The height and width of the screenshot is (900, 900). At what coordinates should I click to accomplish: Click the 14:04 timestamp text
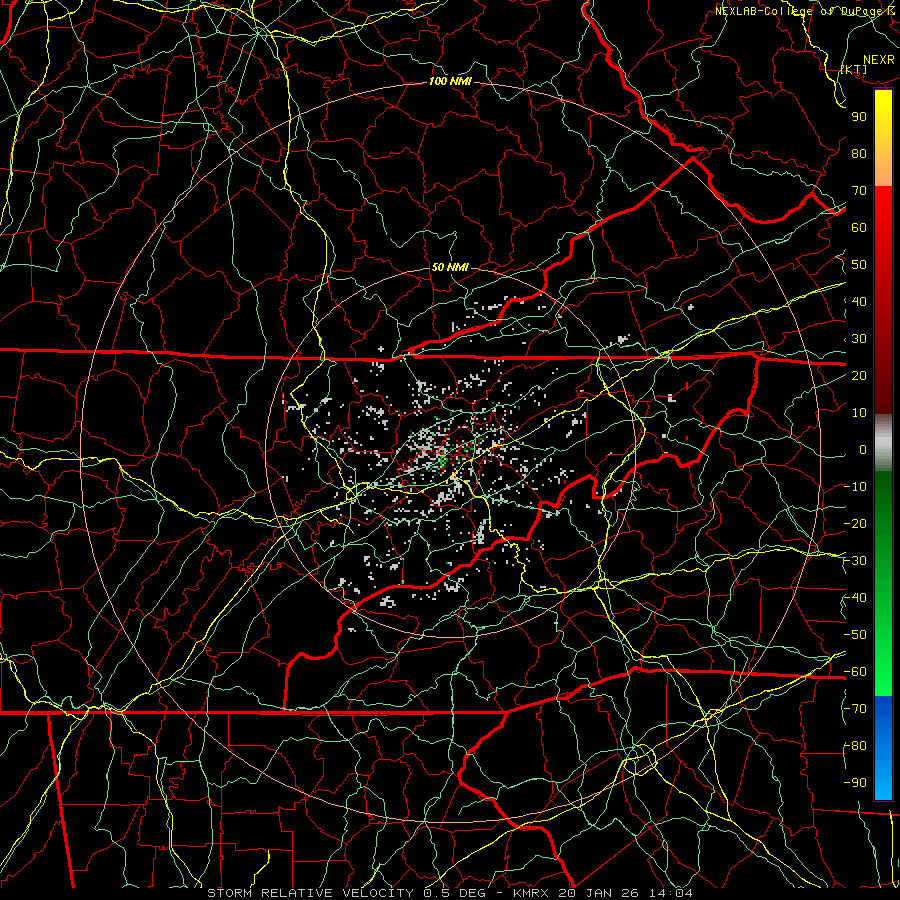(670, 893)
